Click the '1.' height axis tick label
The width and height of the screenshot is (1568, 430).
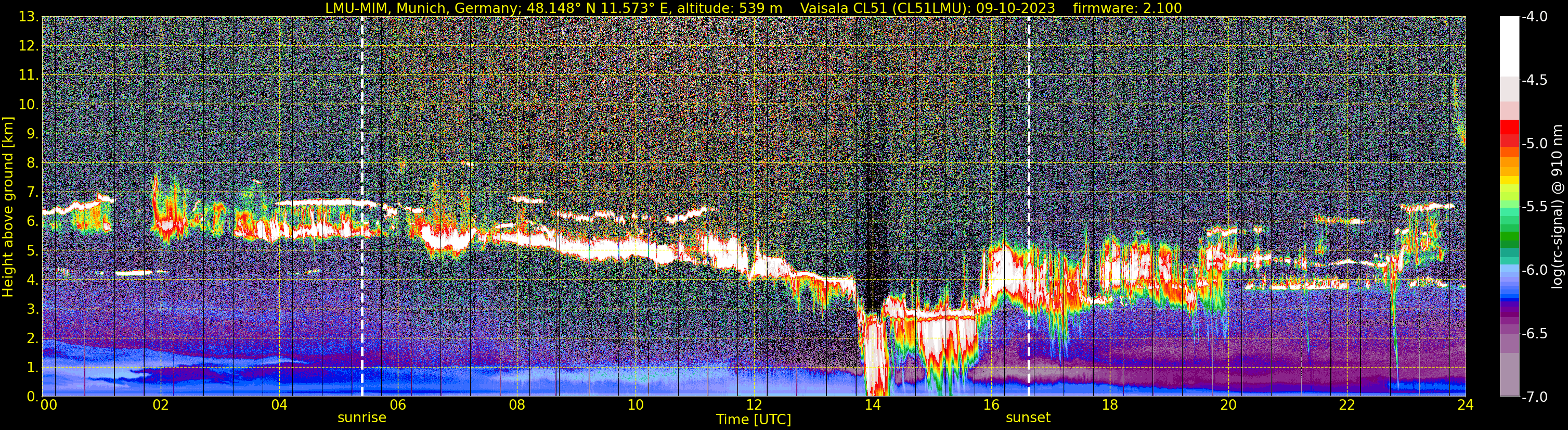[x=32, y=368]
